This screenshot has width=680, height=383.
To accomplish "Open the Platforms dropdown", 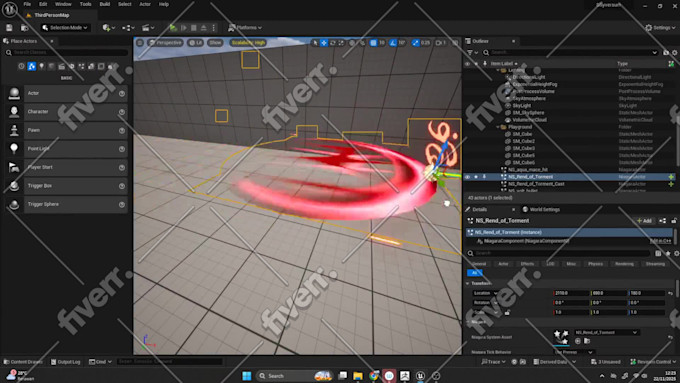I will coord(245,28).
